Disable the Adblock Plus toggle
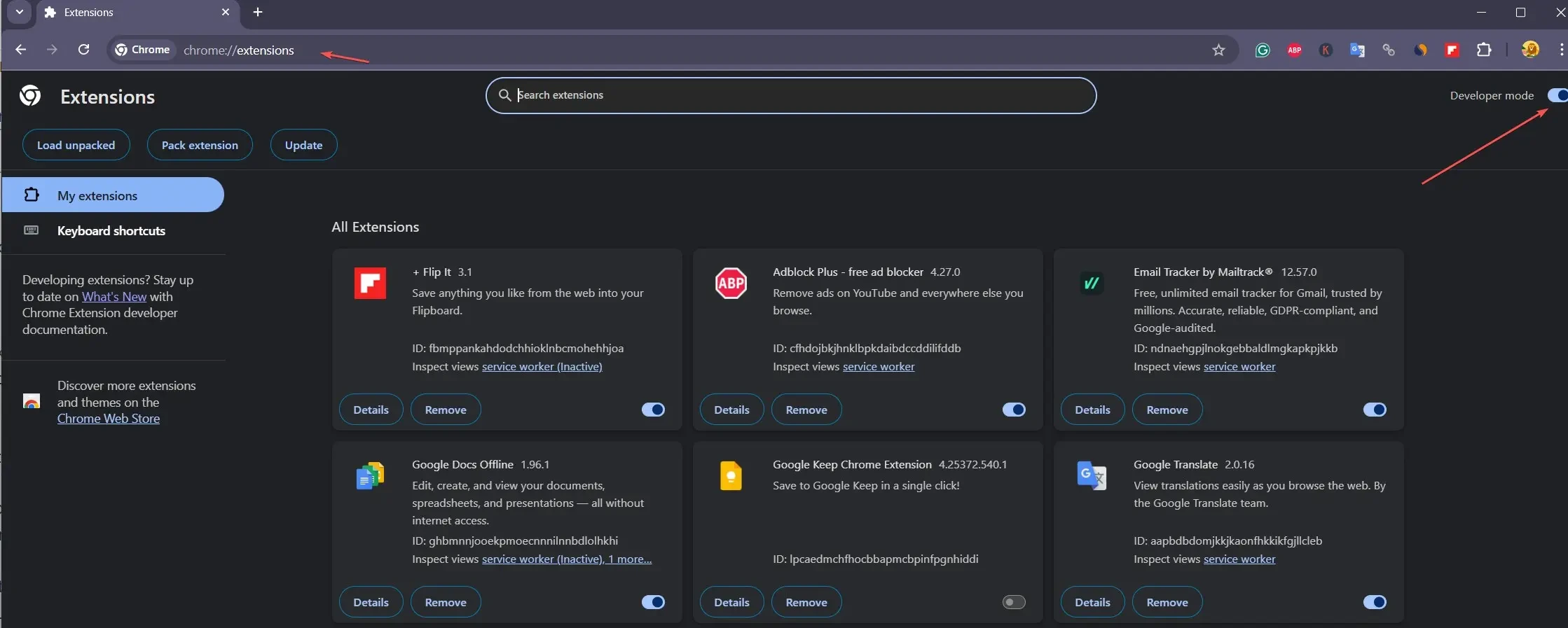Viewport: 1568px width, 628px height. point(1014,410)
